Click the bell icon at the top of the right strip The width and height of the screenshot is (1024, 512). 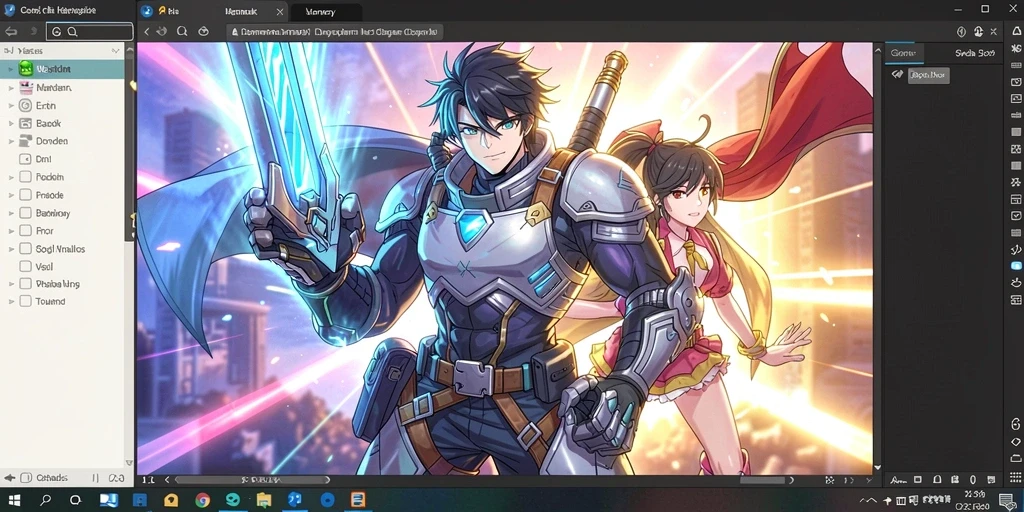pos(1016,31)
